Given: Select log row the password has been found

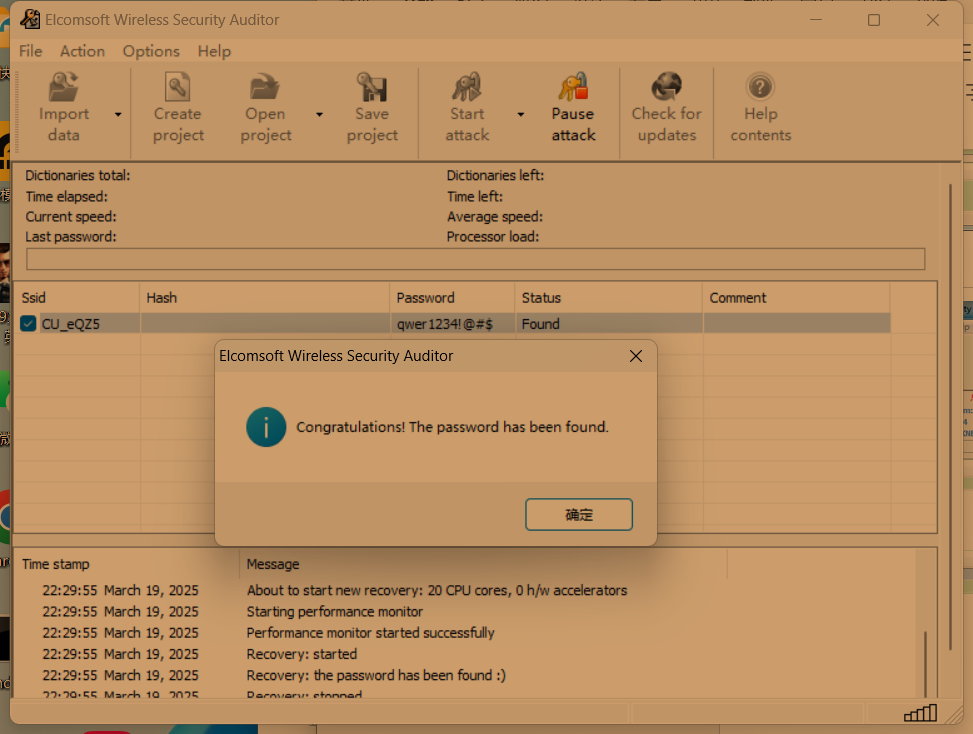Looking at the screenshot, I should point(376,675).
